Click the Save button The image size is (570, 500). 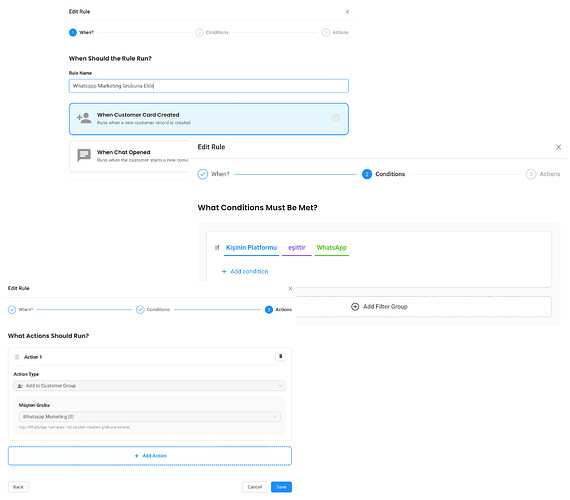pos(281,487)
